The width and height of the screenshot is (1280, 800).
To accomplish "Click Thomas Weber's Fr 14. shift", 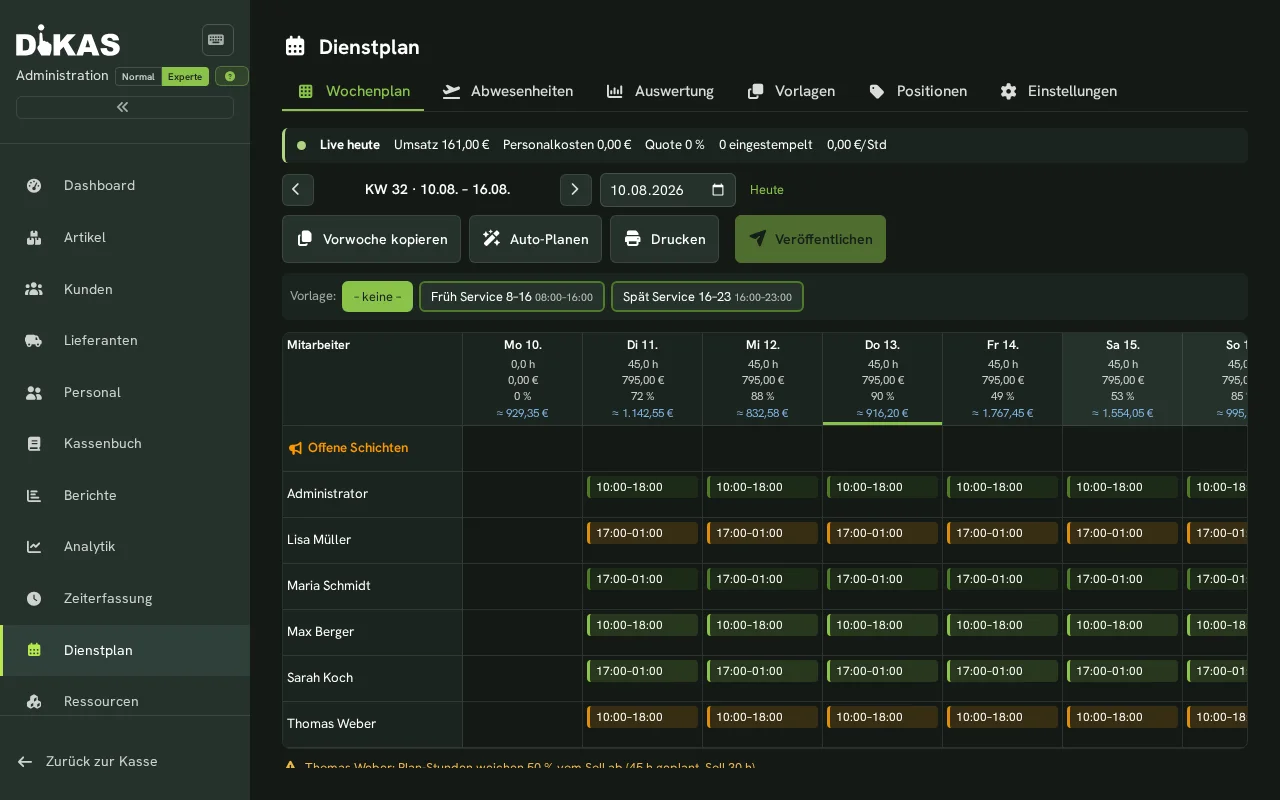I will click(x=1002, y=717).
